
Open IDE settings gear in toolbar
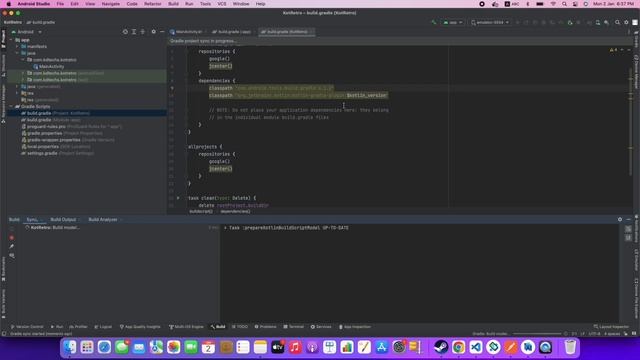pyautogui.click(x=626, y=22)
